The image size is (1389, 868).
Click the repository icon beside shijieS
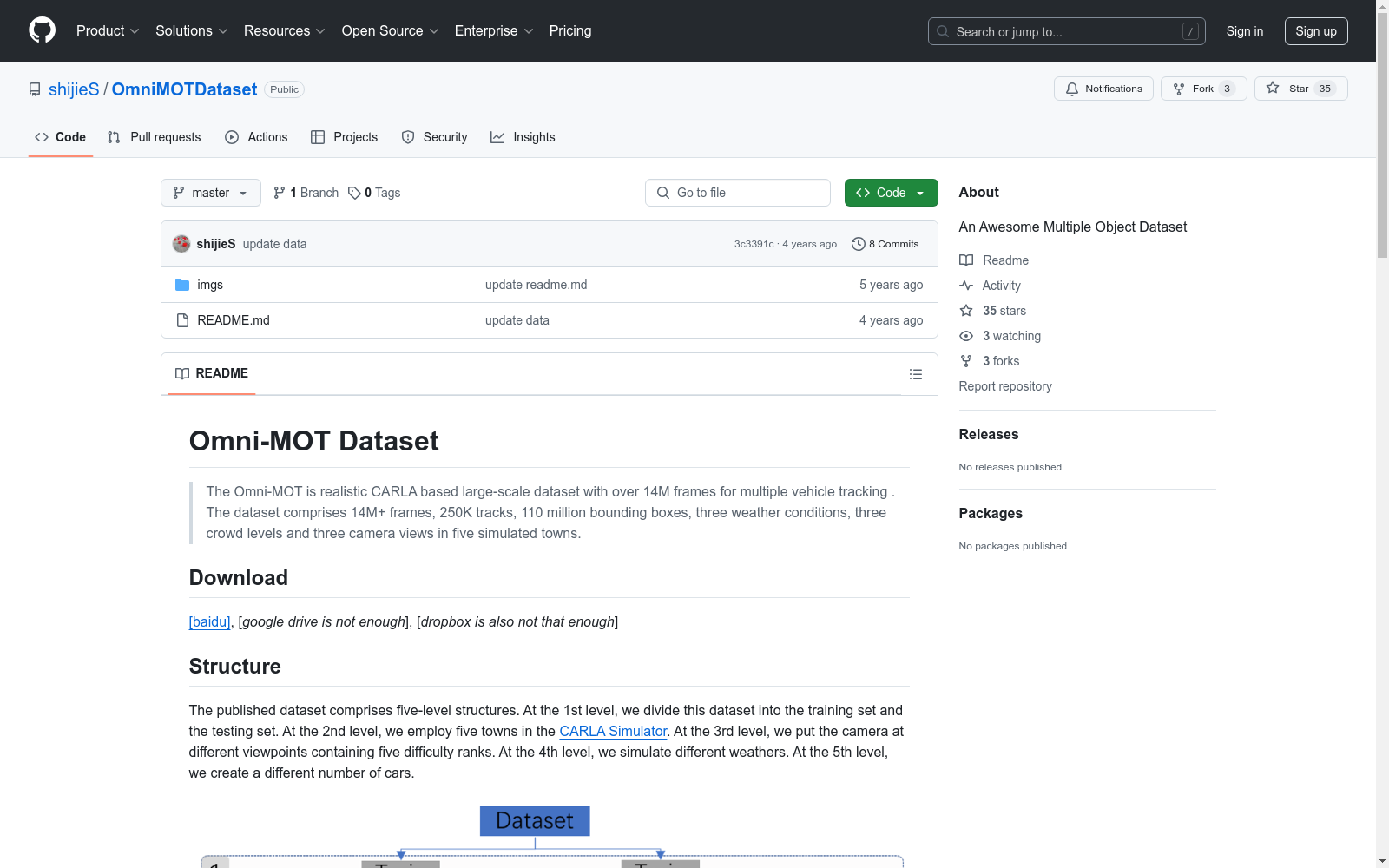pyautogui.click(x=35, y=89)
